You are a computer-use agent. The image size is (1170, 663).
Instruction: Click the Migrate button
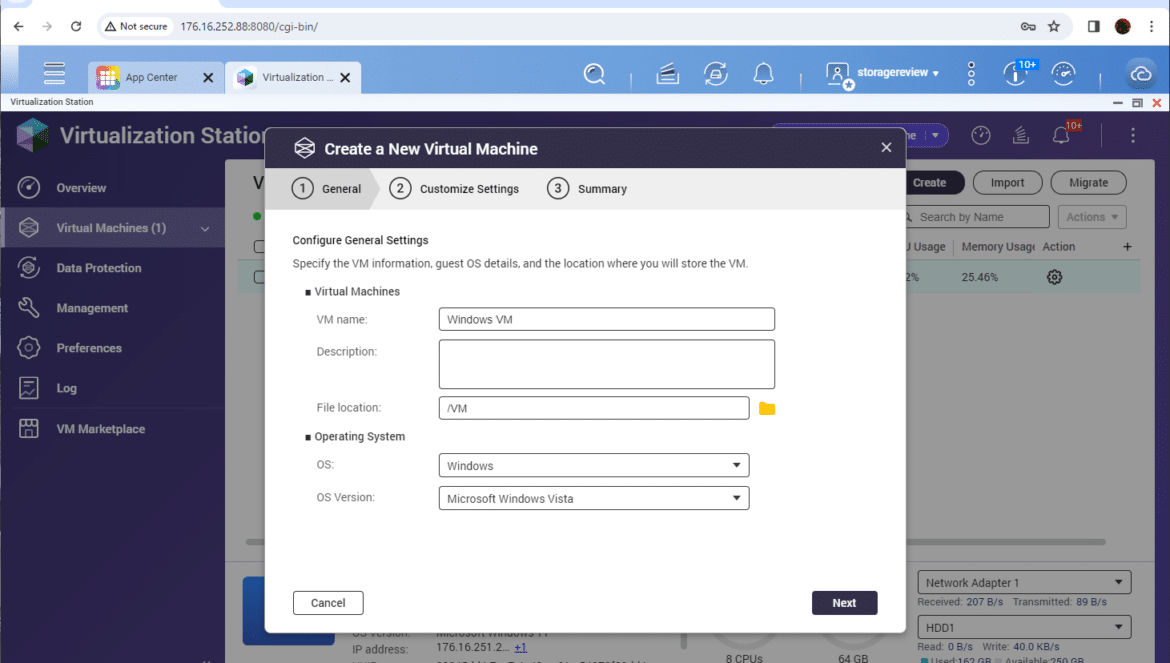(1088, 183)
